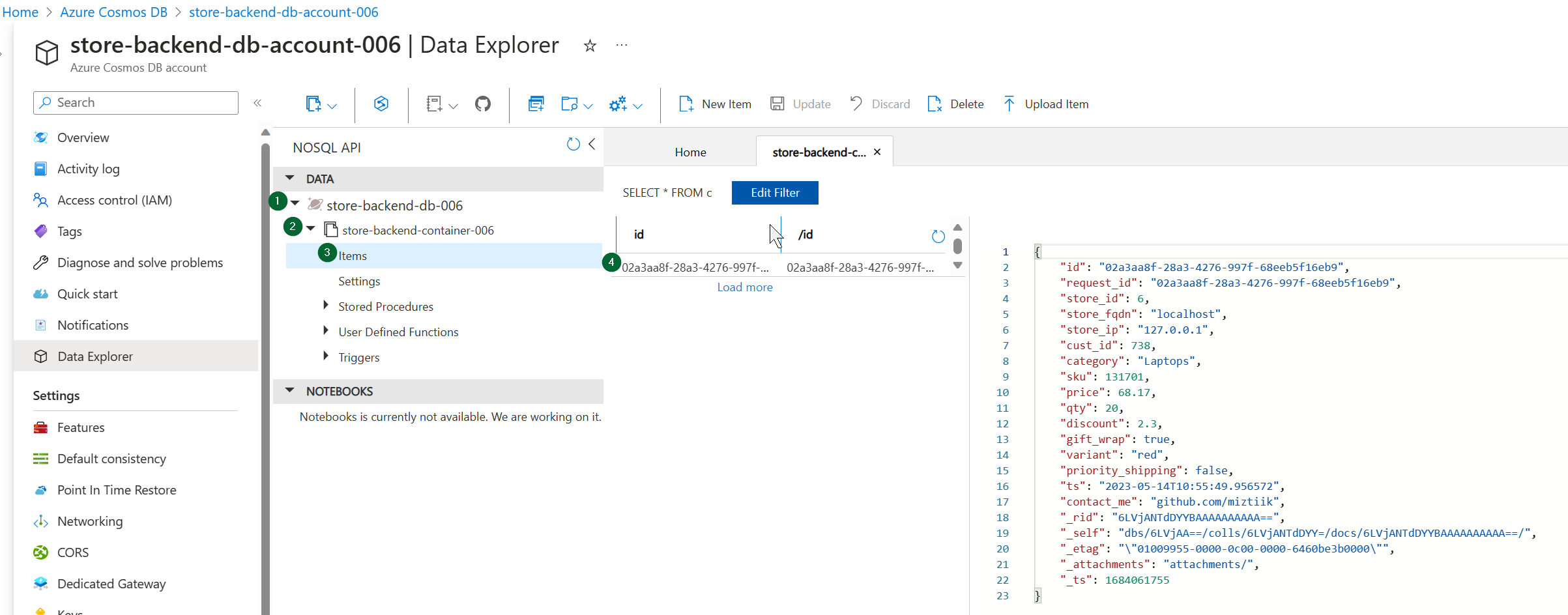
Task: Open Features settings
Action: 81,427
